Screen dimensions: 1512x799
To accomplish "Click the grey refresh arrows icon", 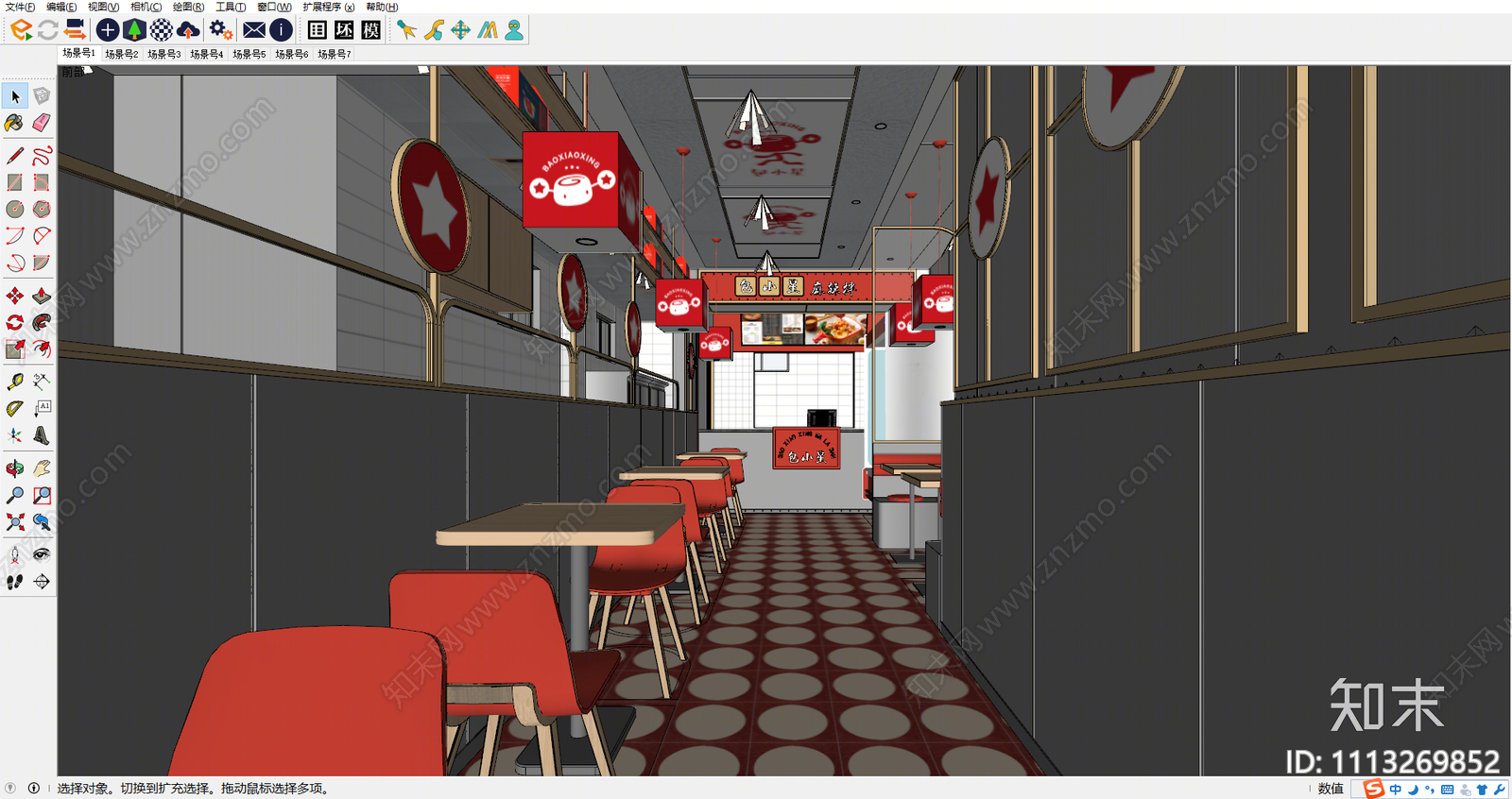I will pos(47,30).
